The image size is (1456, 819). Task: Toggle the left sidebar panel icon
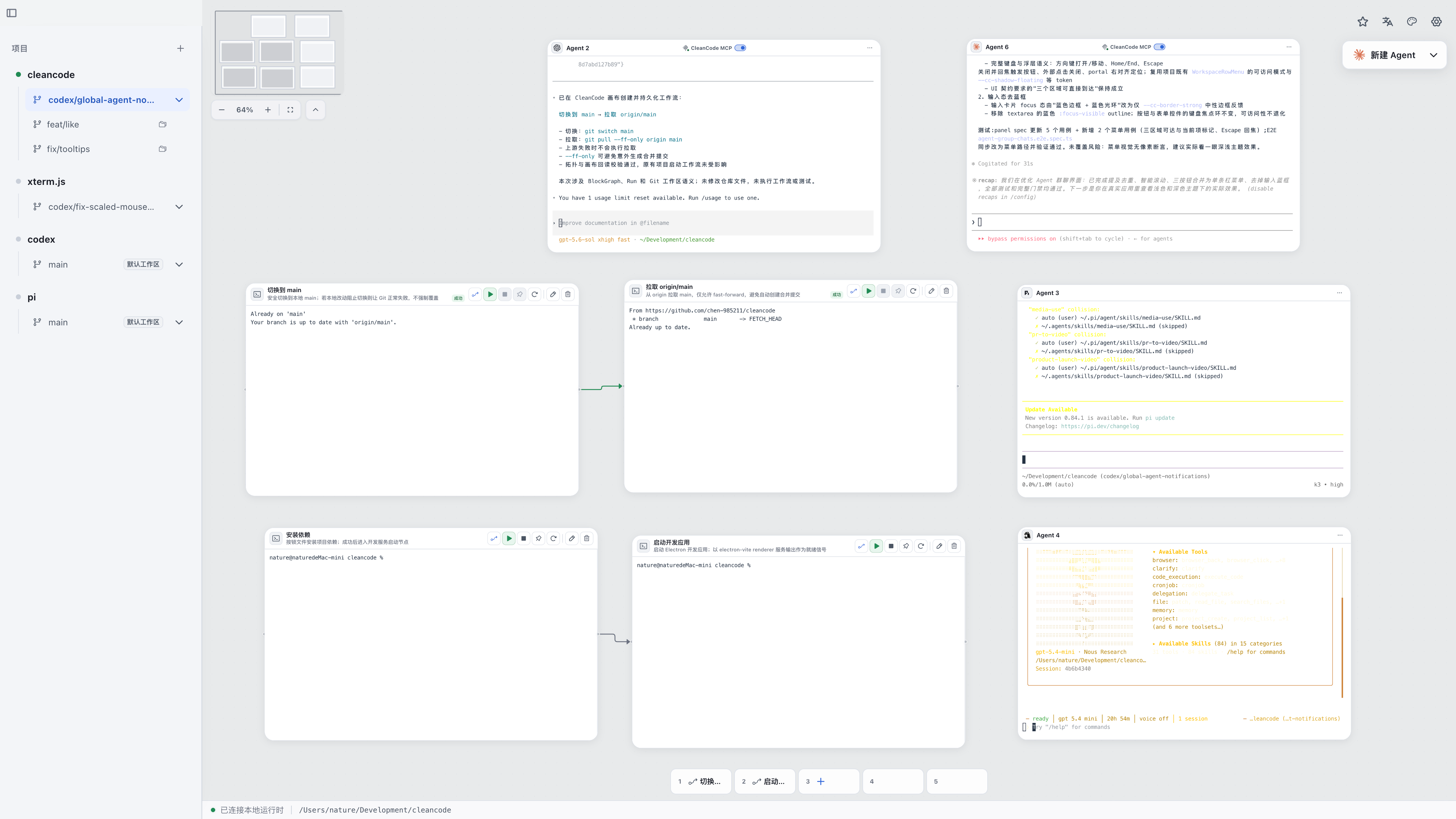(11, 13)
